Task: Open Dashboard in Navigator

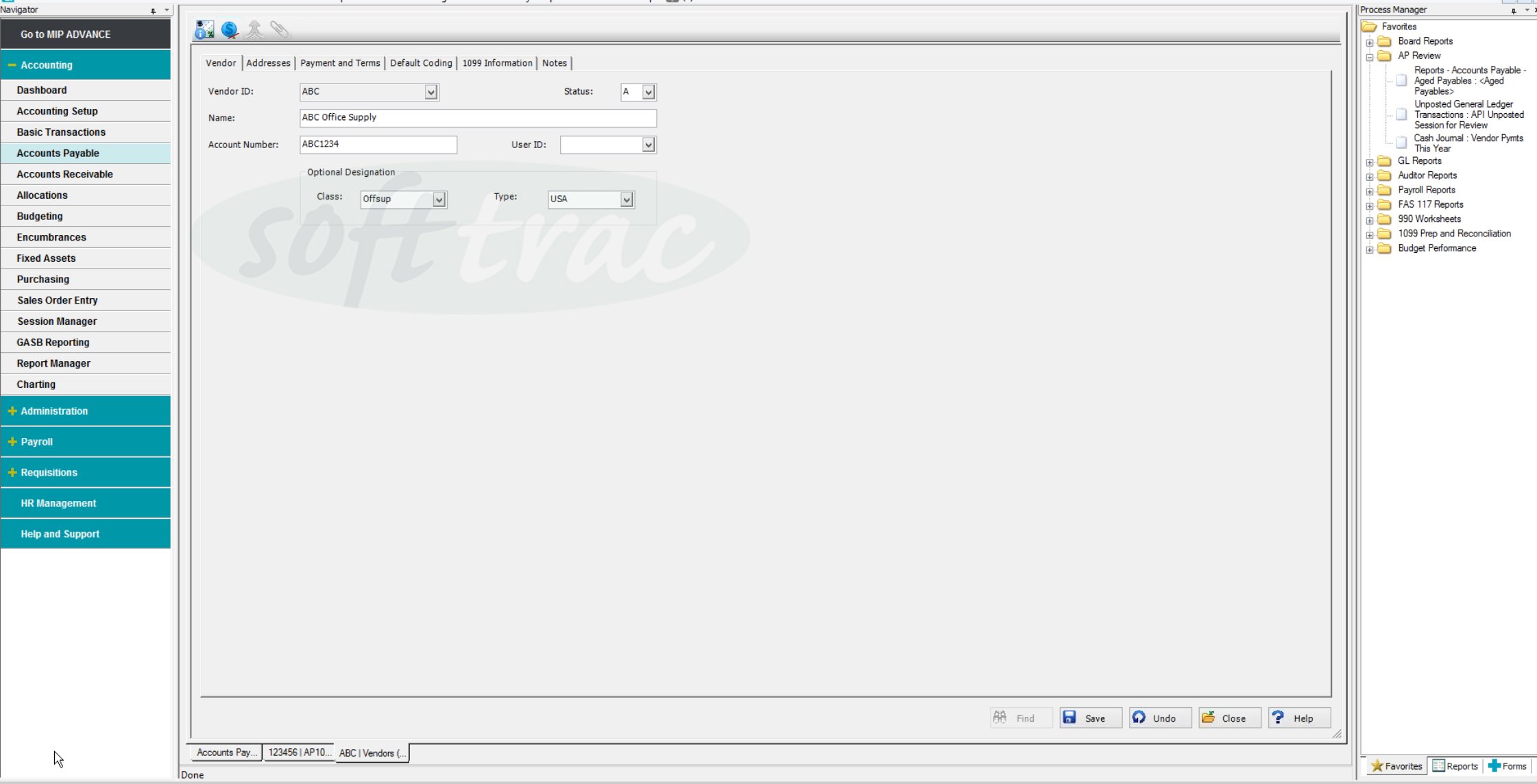Action: pos(86,90)
